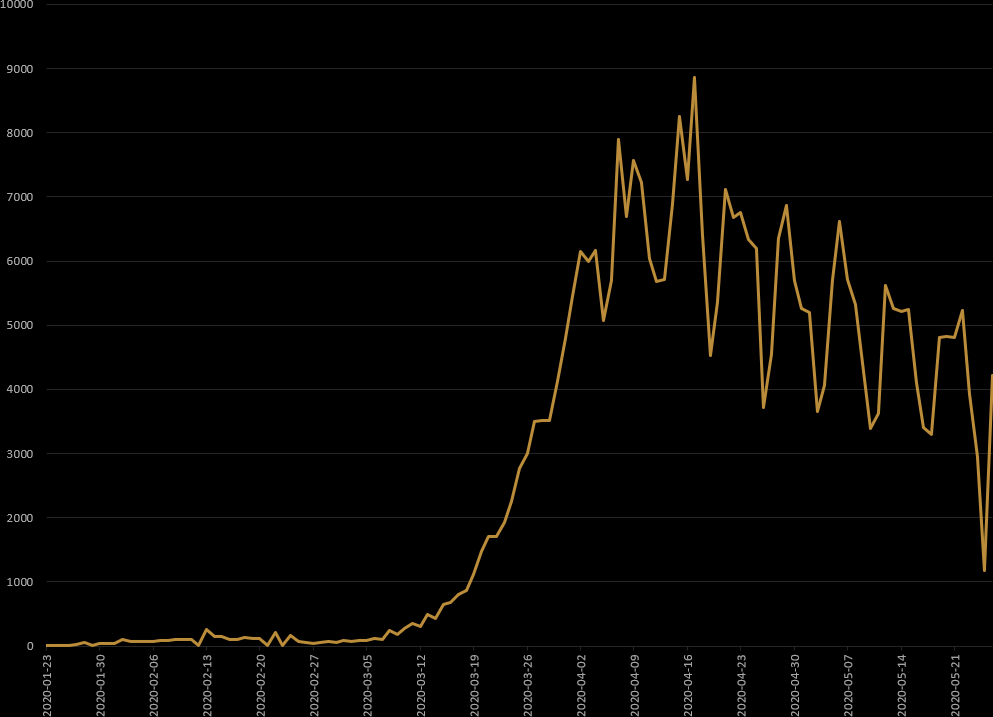Viewport: 993px width, 717px height.
Task: Click the 2020-03-19 x-axis date label
Action: [x=475, y=684]
